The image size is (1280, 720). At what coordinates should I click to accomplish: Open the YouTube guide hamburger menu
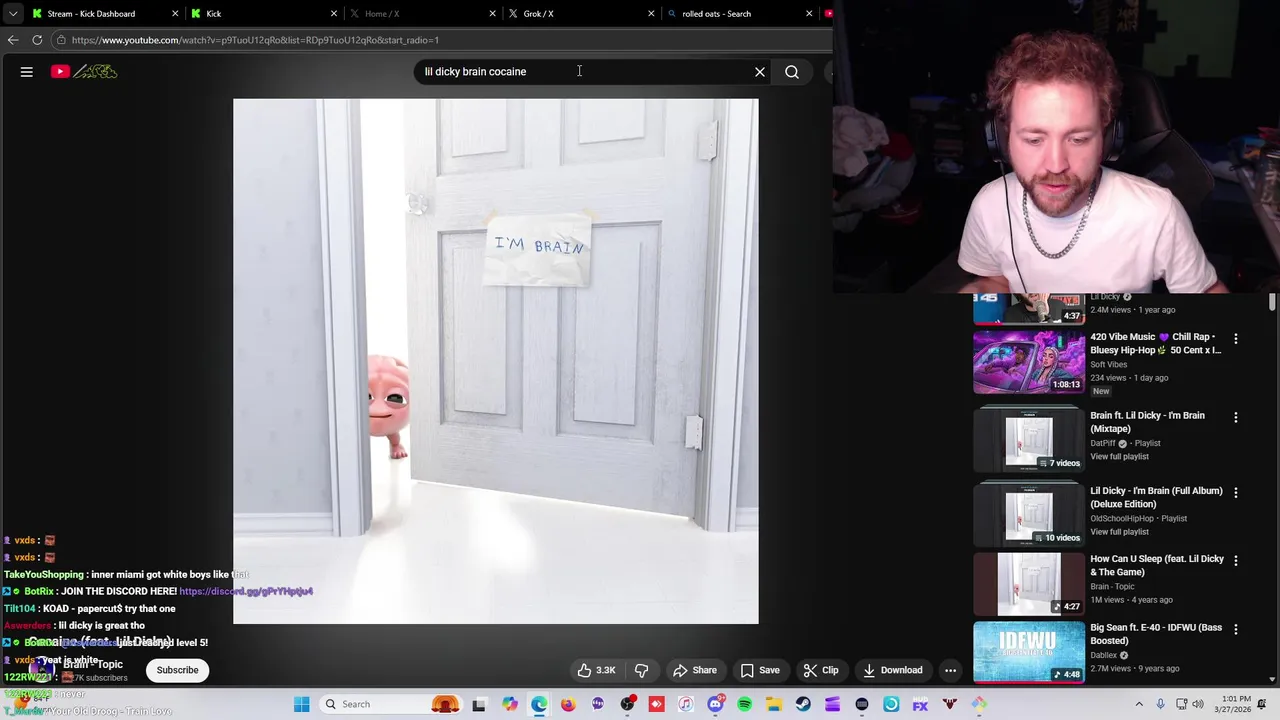(x=27, y=72)
